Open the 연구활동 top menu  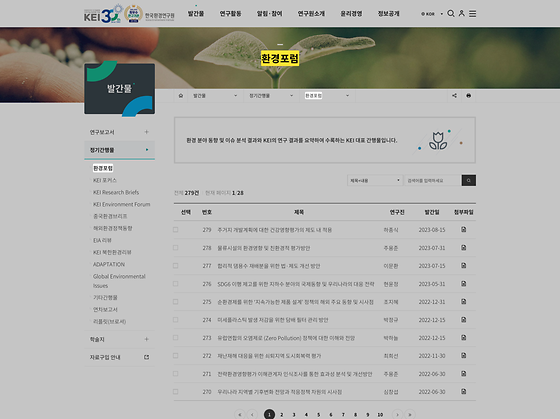pyautogui.click(x=230, y=14)
